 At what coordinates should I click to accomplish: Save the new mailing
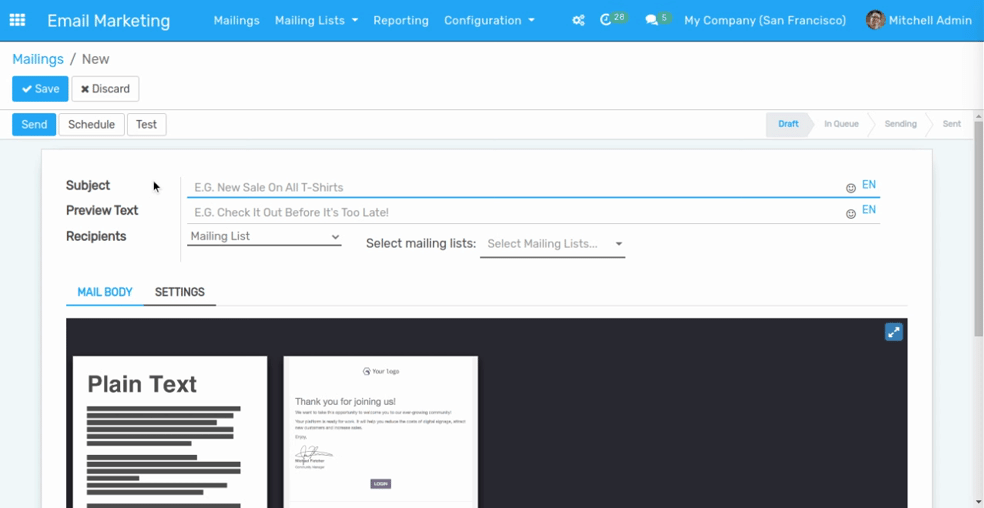[x=40, y=89]
